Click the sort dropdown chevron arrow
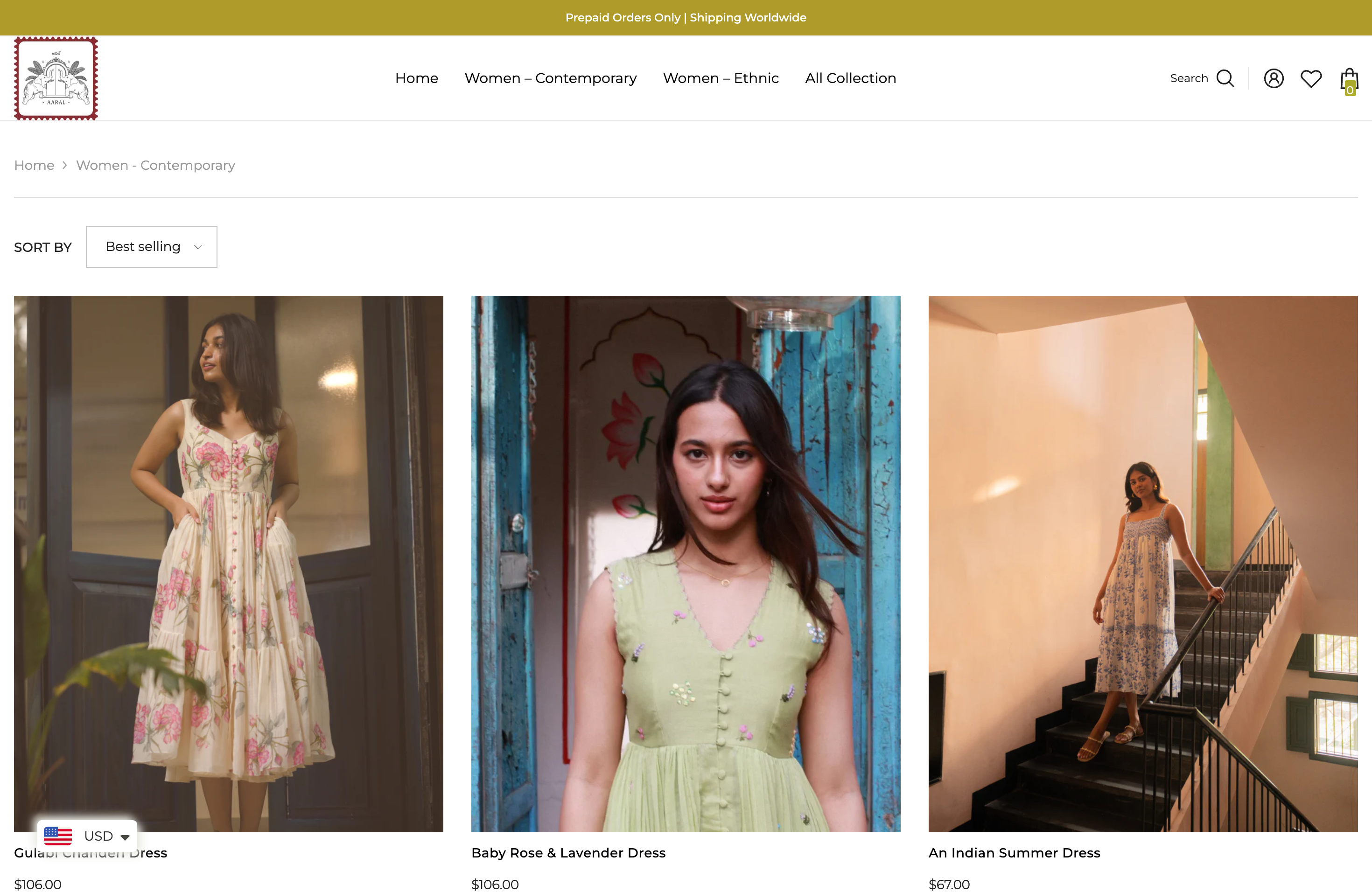The image size is (1372, 892). 198,247
